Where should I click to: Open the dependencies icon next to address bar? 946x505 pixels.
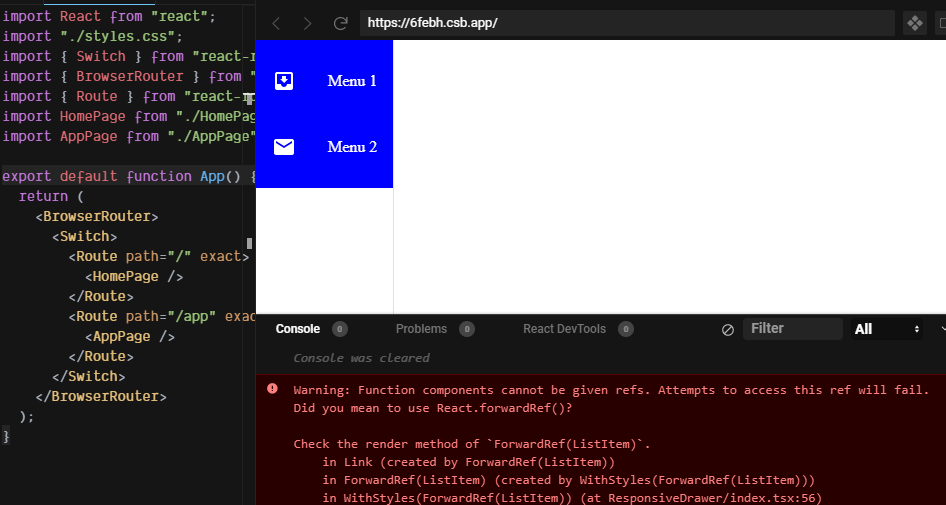(x=915, y=24)
